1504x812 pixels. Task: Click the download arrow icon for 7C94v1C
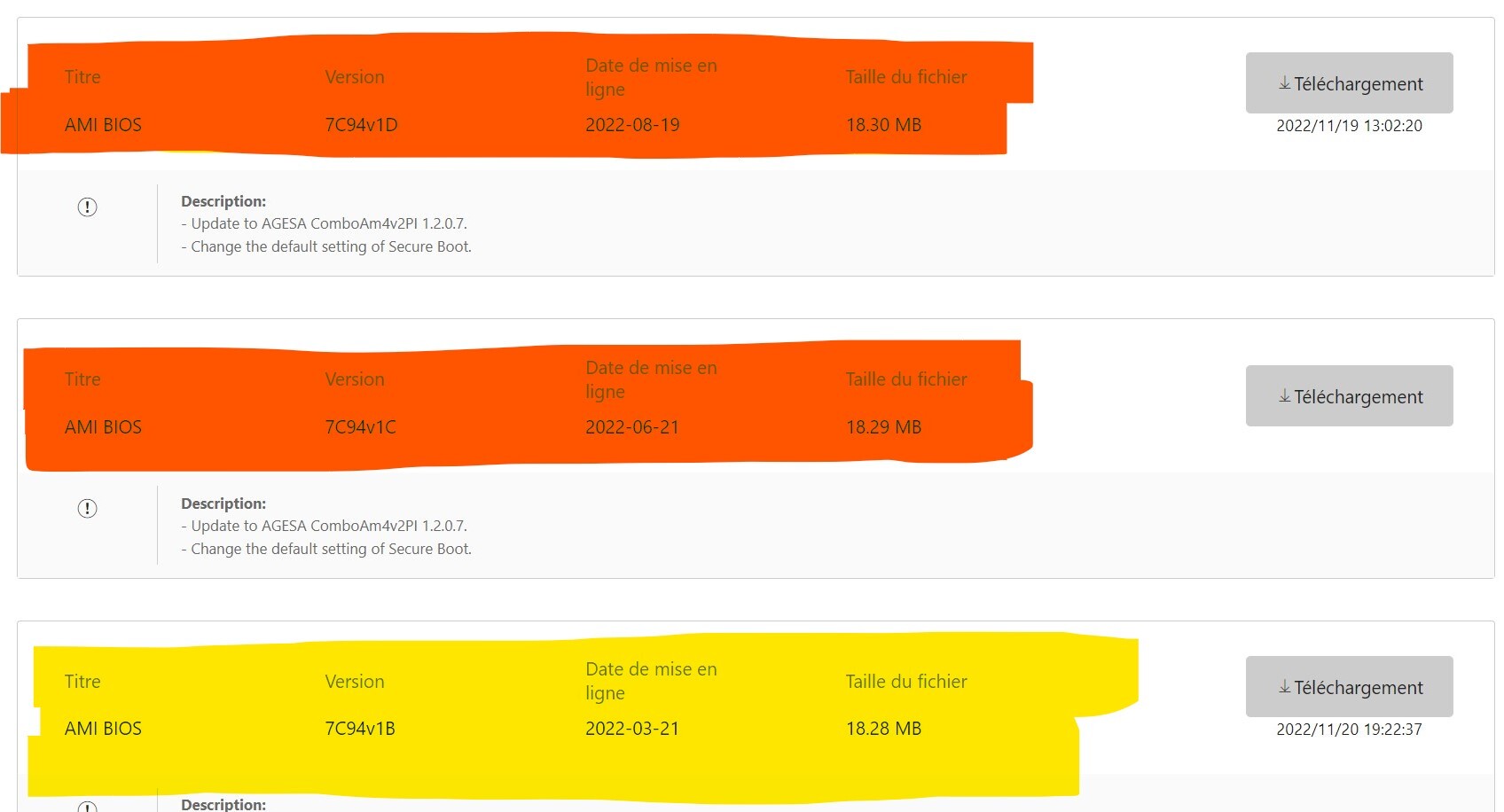click(x=1284, y=396)
